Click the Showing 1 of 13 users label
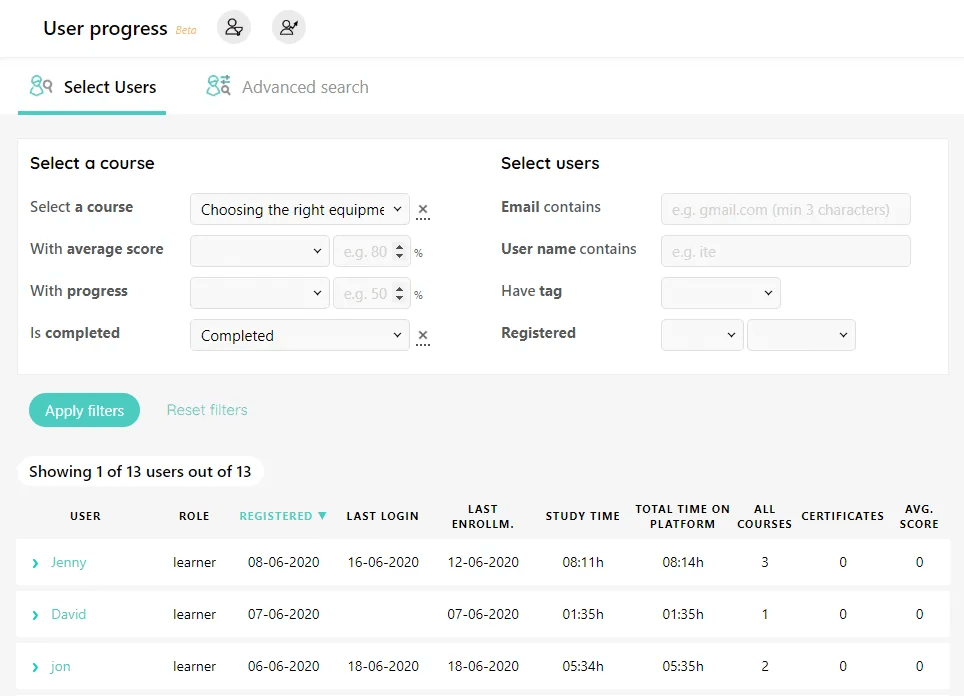The height and width of the screenshot is (696, 964). pyautogui.click(x=140, y=472)
